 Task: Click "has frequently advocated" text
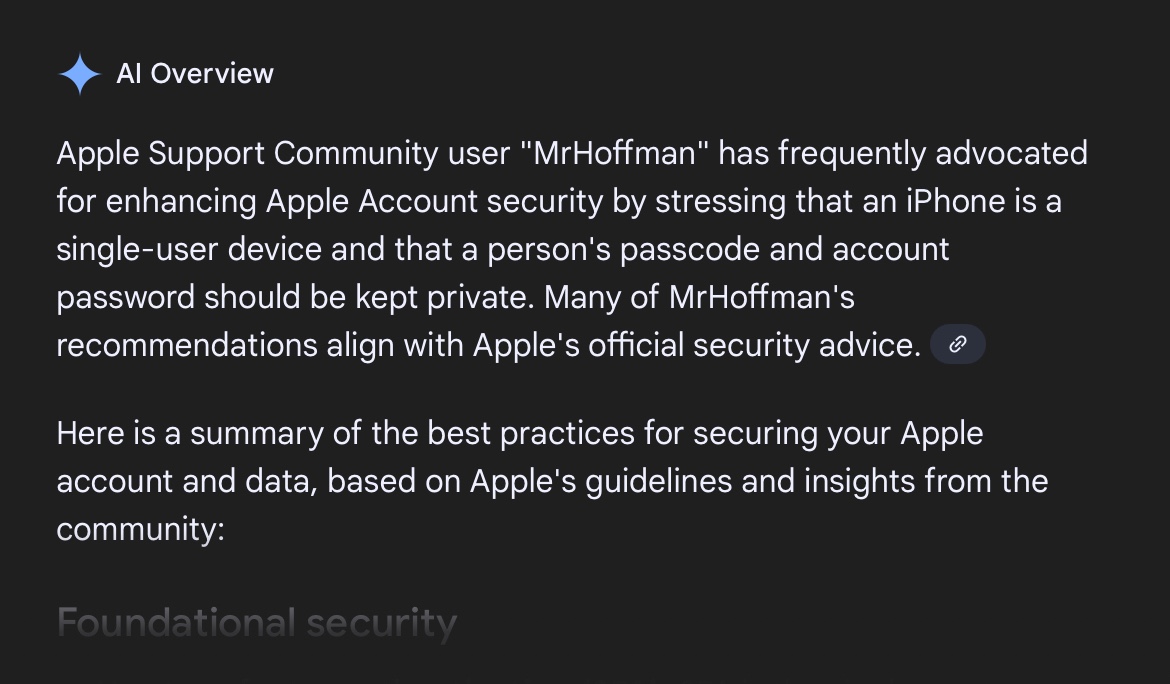(903, 154)
